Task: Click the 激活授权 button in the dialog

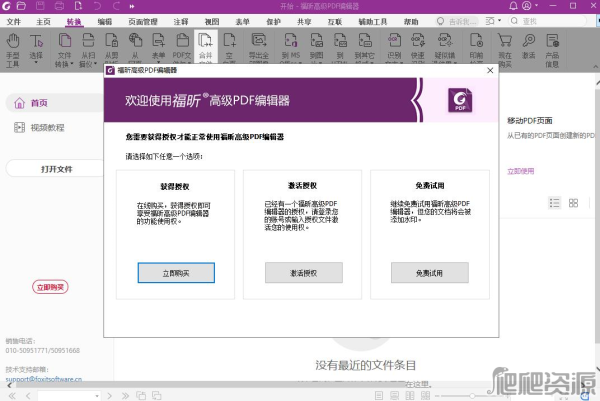Action: click(x=303, y=273)
